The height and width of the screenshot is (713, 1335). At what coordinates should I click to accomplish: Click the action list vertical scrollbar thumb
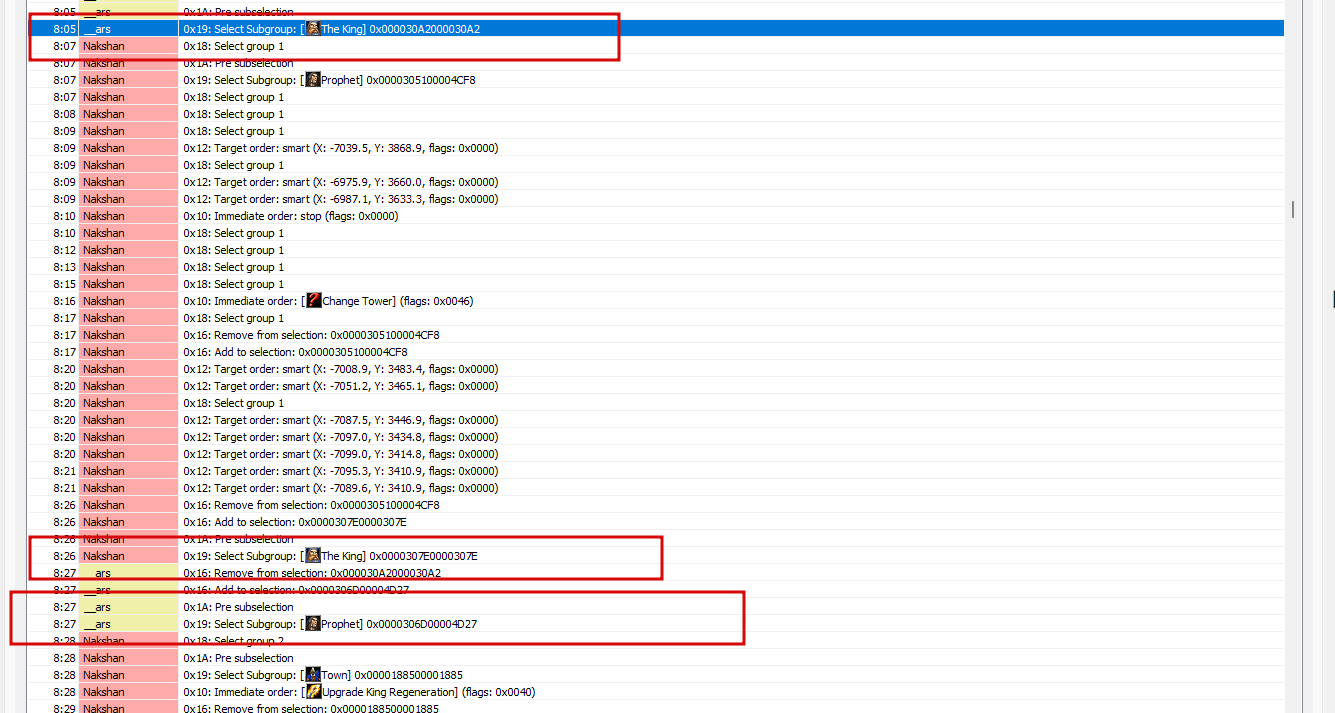tap(1293, 209)
